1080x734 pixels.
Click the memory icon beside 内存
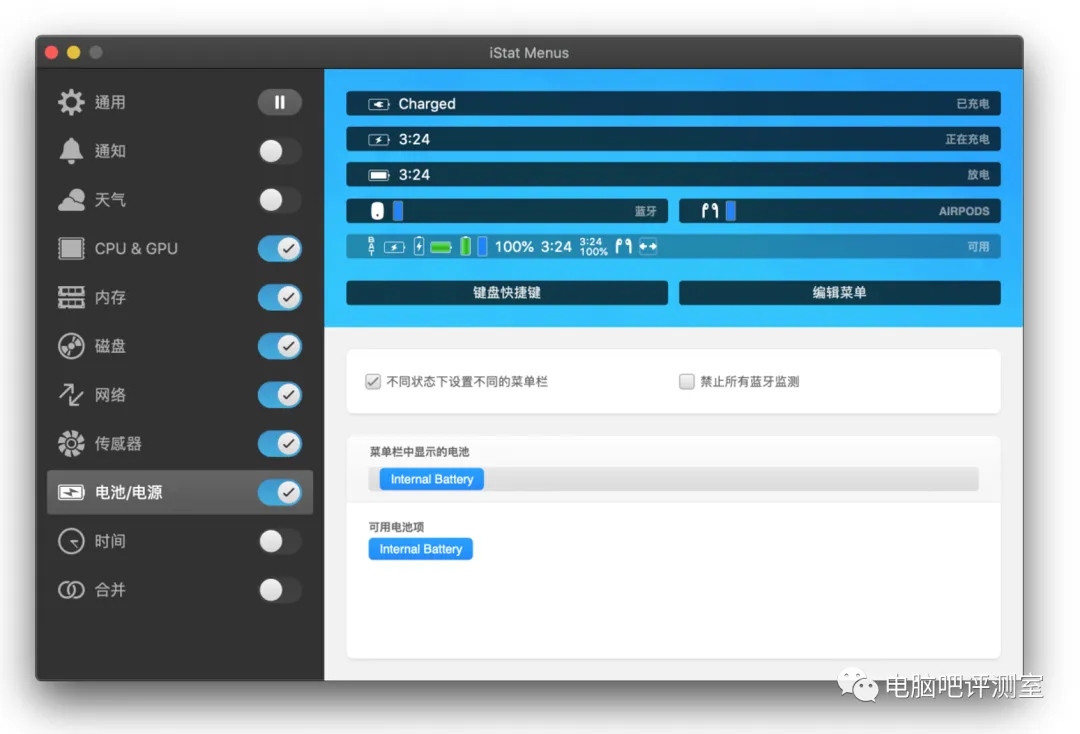tap(71, 297)
